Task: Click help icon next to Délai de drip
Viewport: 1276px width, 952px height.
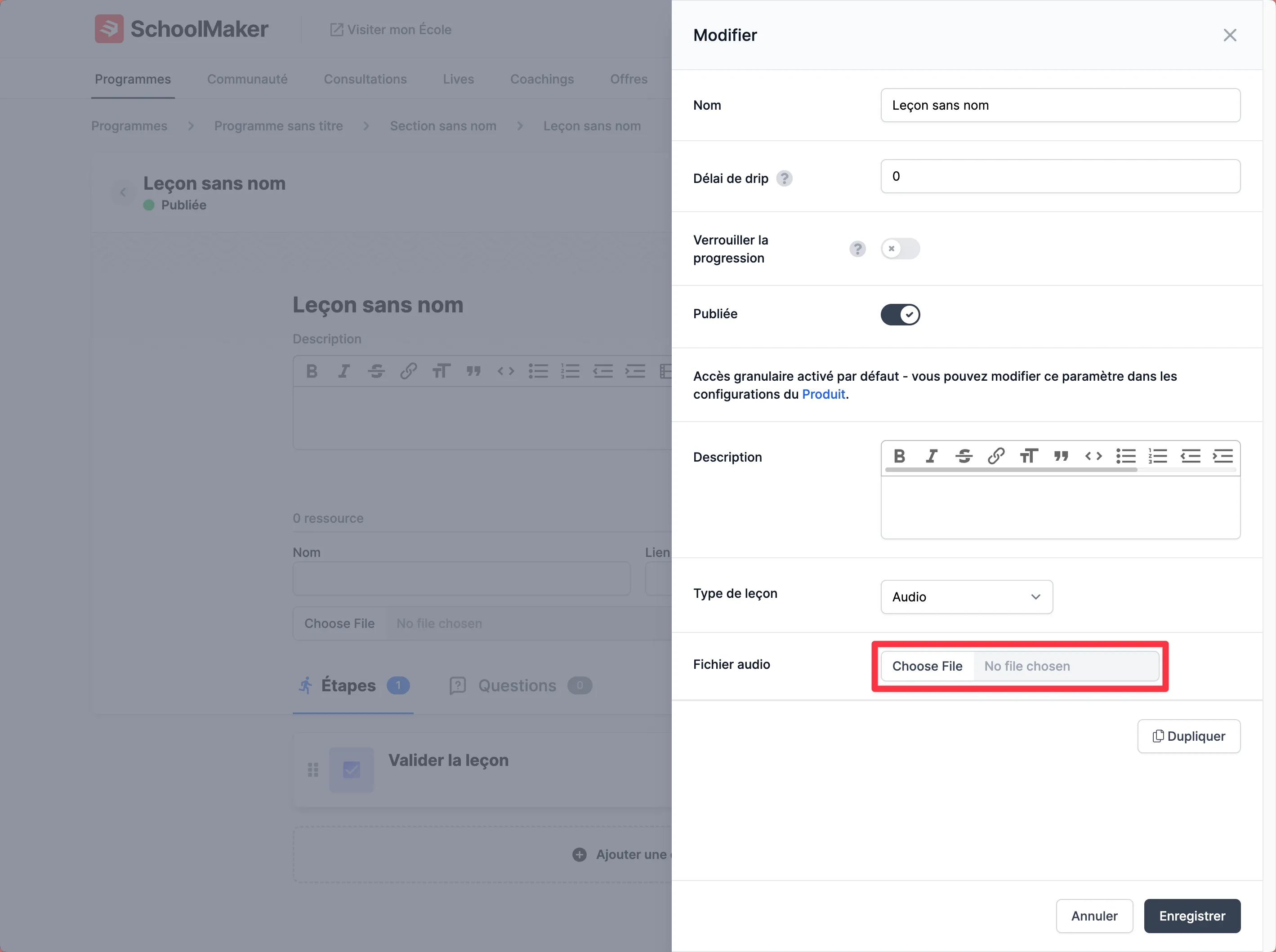Action: tap(784, 178)
